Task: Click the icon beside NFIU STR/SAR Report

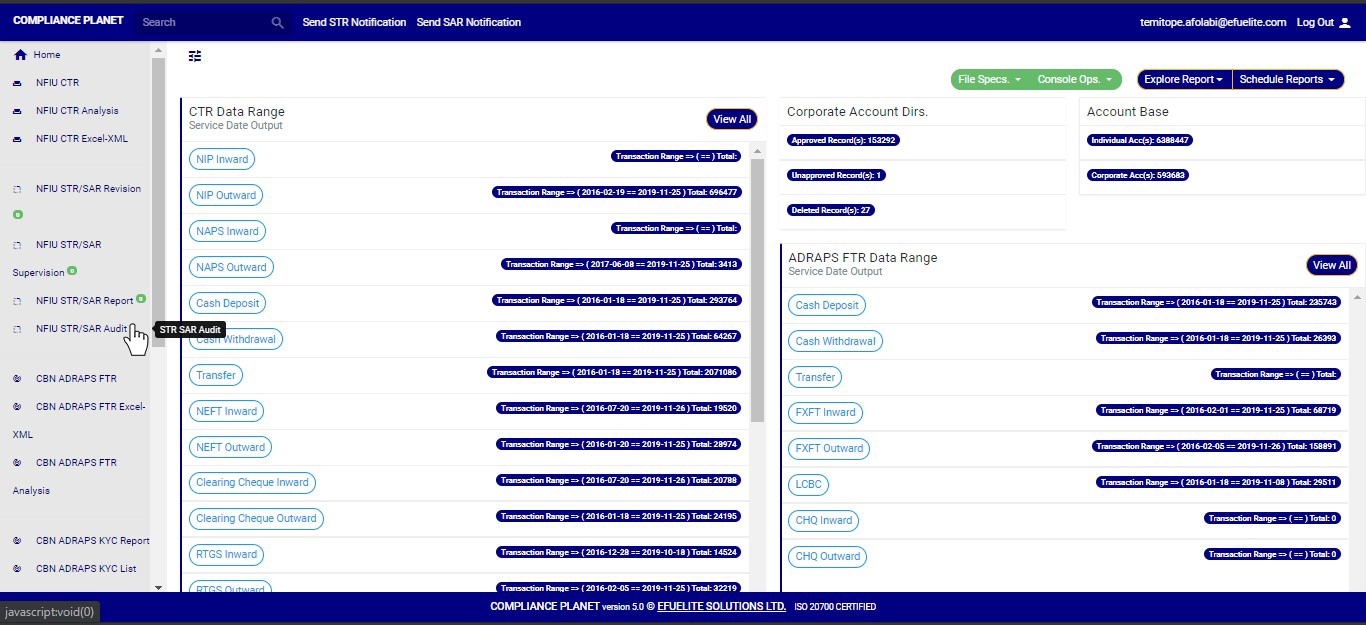Action: point(17,301)
